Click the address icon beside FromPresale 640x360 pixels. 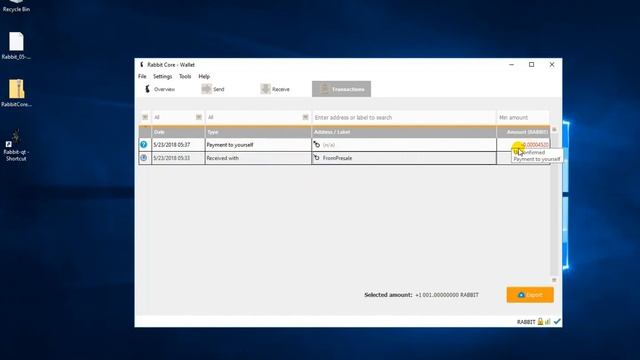point(317,158)
